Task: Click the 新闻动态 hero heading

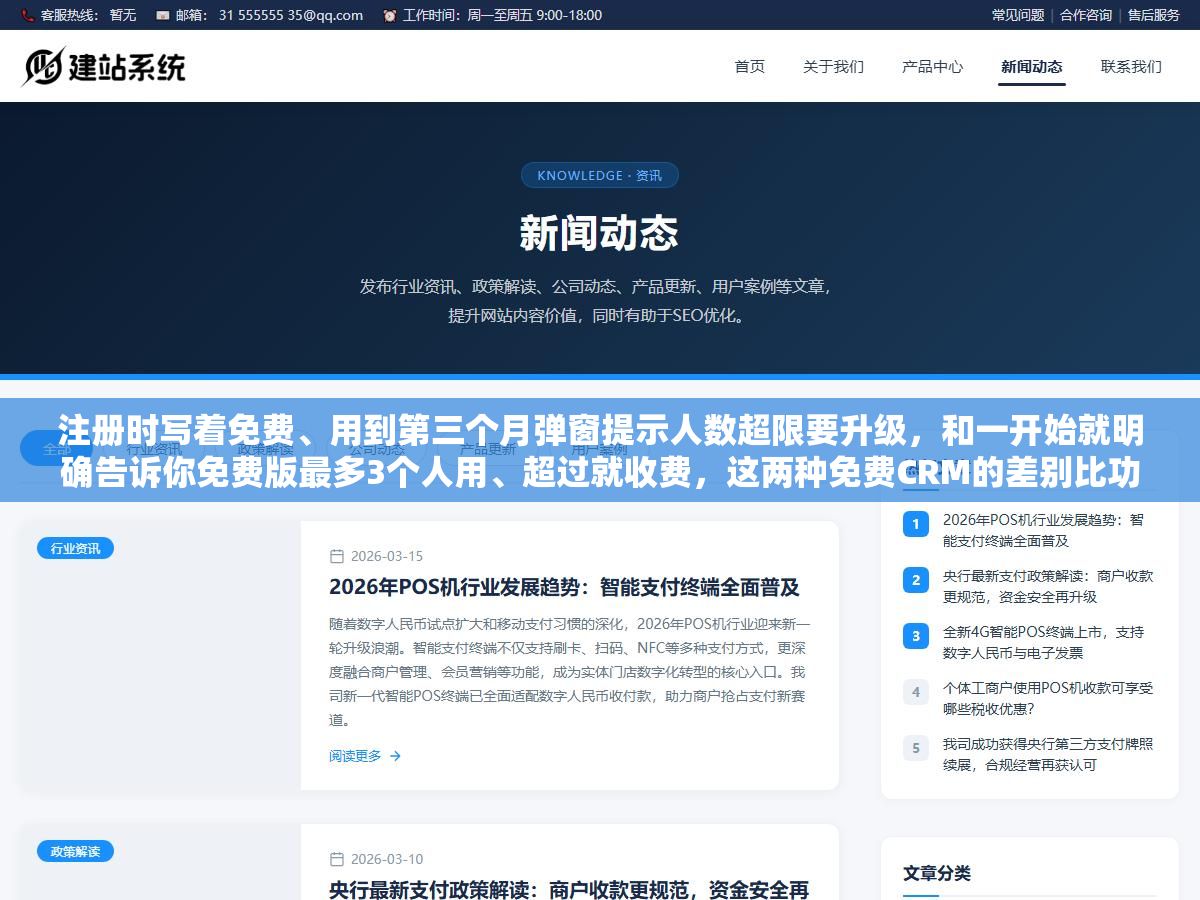Action: click(x=599, y=234)
